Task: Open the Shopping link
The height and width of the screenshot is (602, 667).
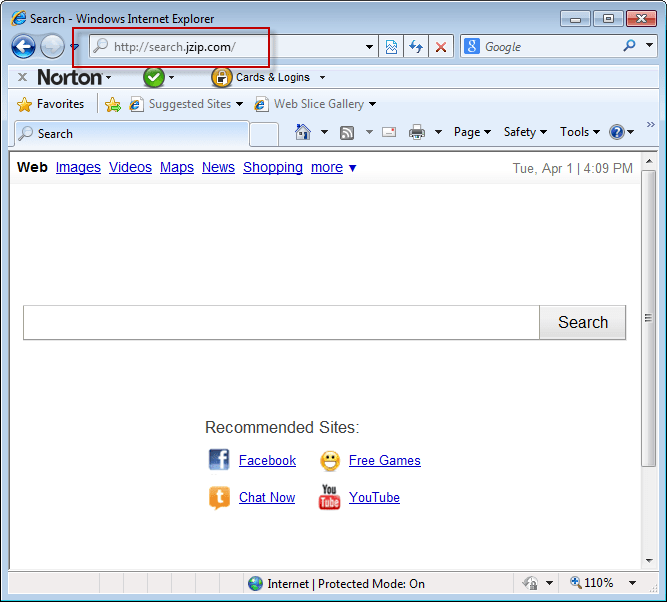Action: [x=273, y=167]
